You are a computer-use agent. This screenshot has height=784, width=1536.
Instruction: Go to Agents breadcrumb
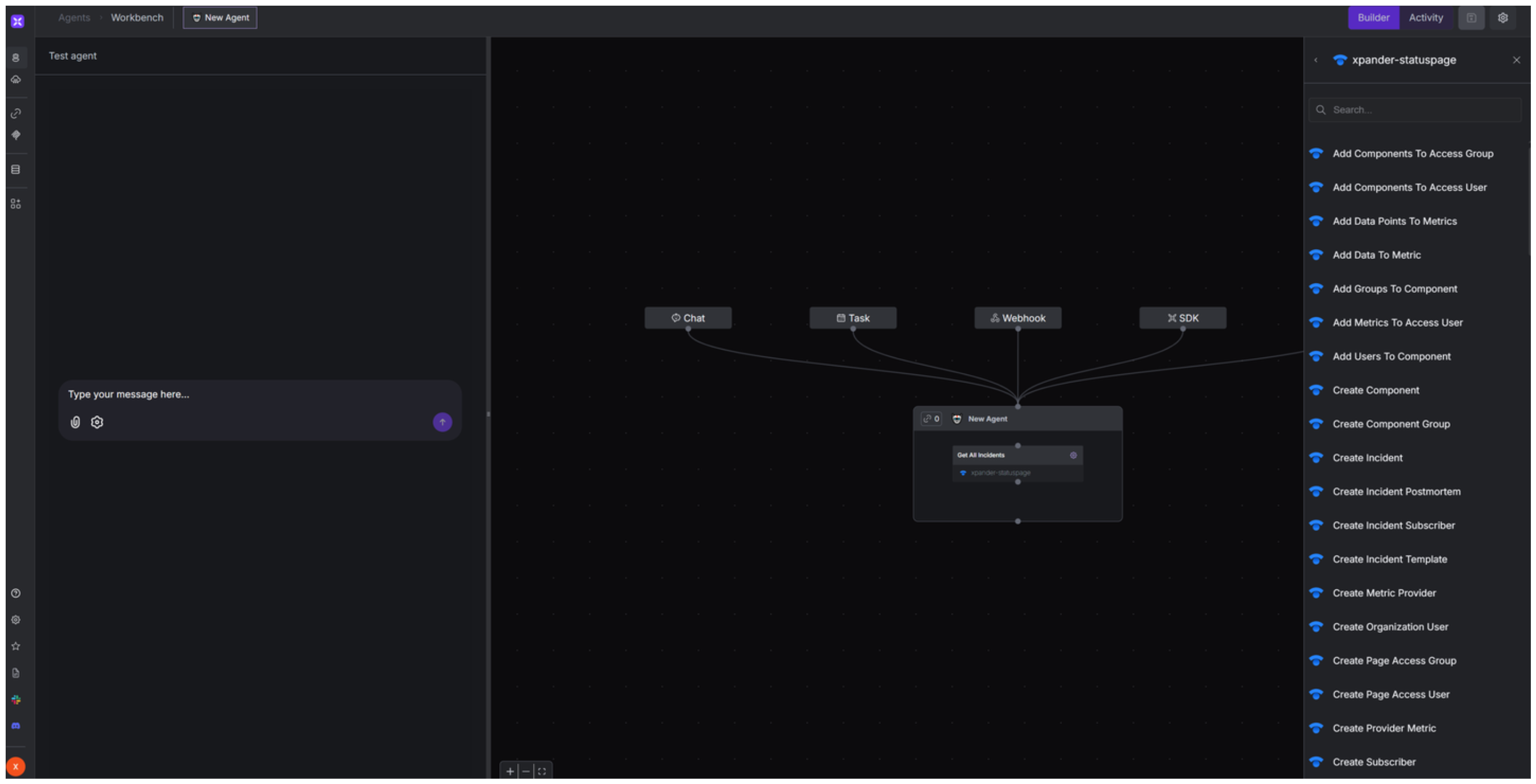(74, 18)
